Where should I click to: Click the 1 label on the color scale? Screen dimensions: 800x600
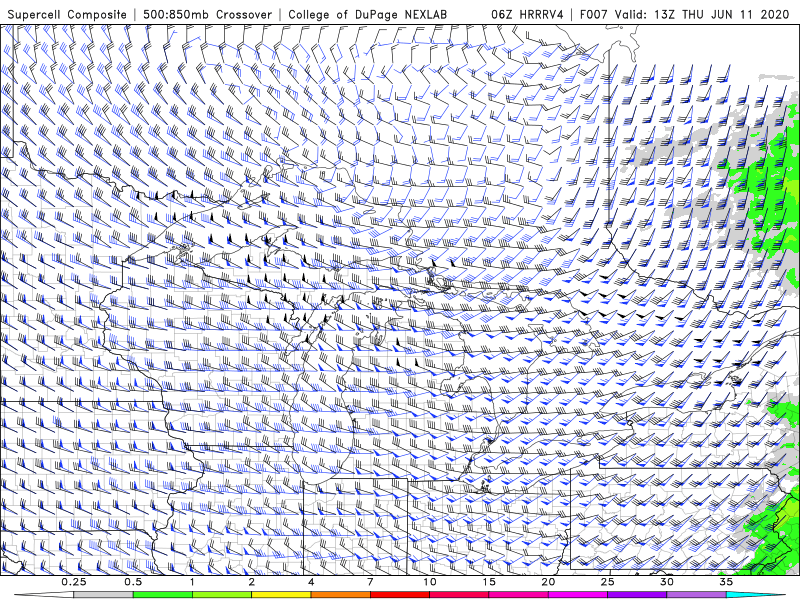192,582
